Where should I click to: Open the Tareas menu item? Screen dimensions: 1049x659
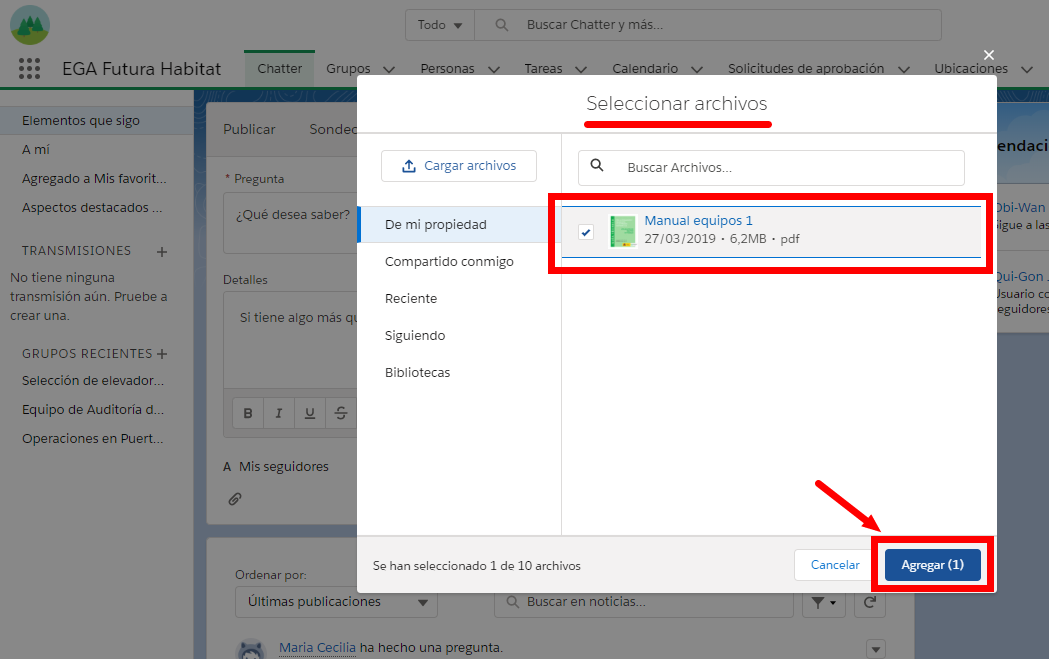pos(544,68)
